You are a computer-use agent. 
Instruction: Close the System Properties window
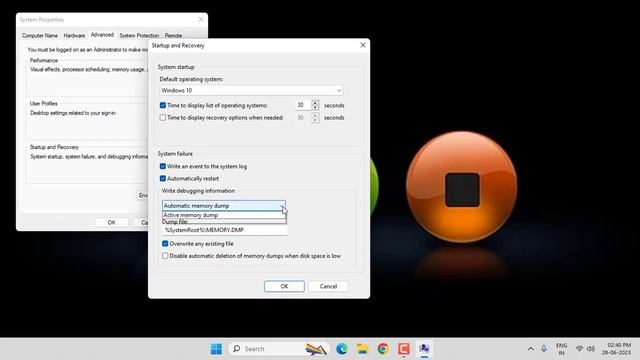click(200, 20)
